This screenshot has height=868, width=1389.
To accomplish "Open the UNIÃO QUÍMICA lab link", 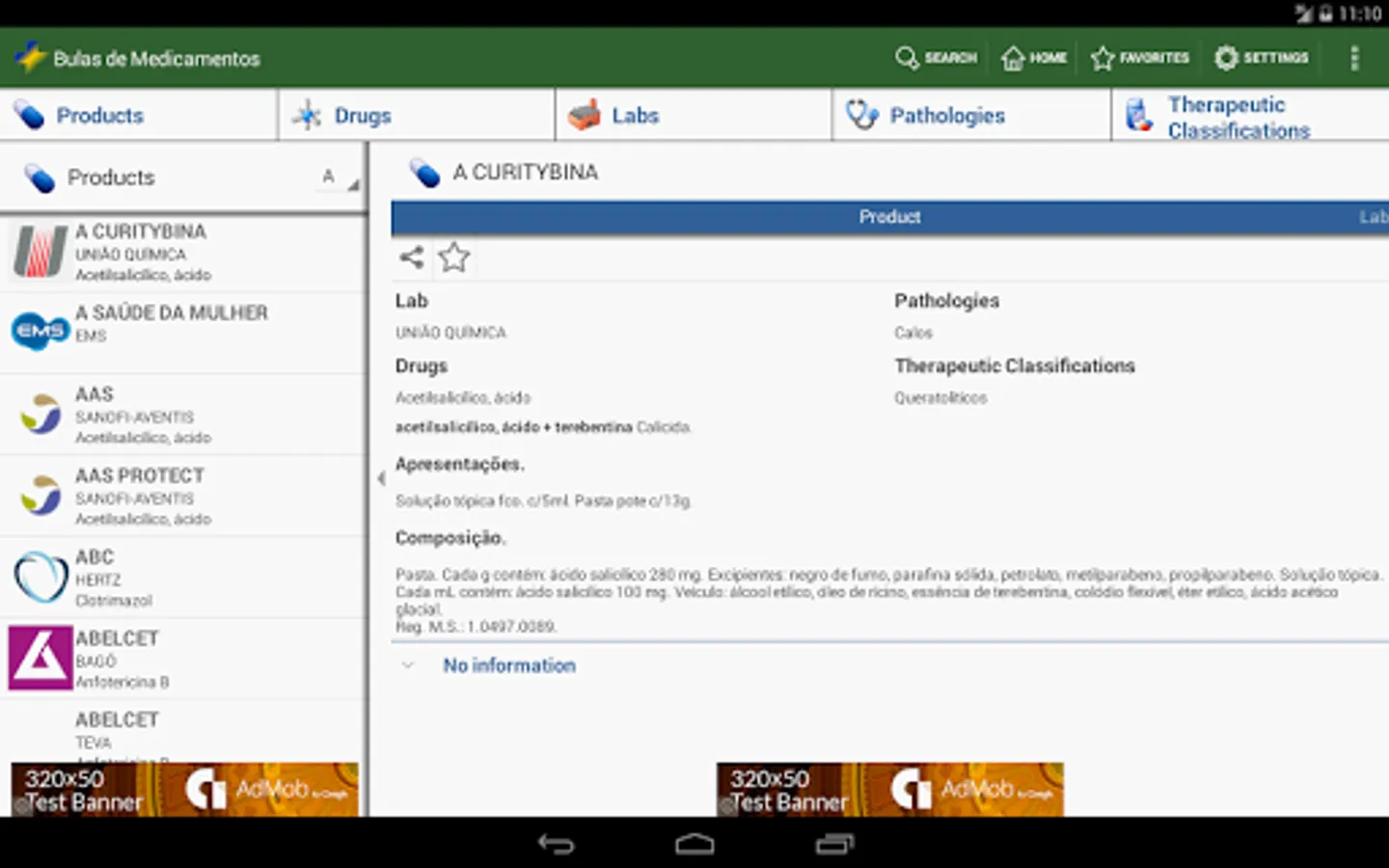I will (x=450, y=333).
